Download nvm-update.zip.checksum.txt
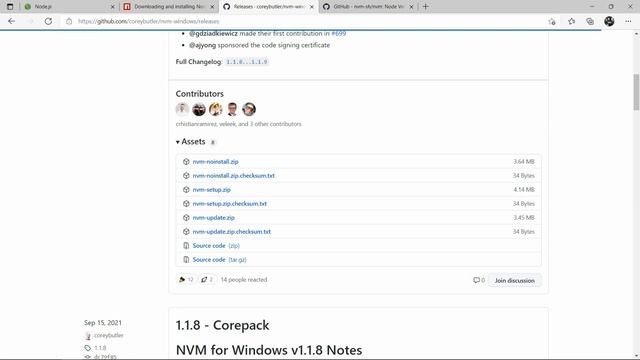 [231, 231]
